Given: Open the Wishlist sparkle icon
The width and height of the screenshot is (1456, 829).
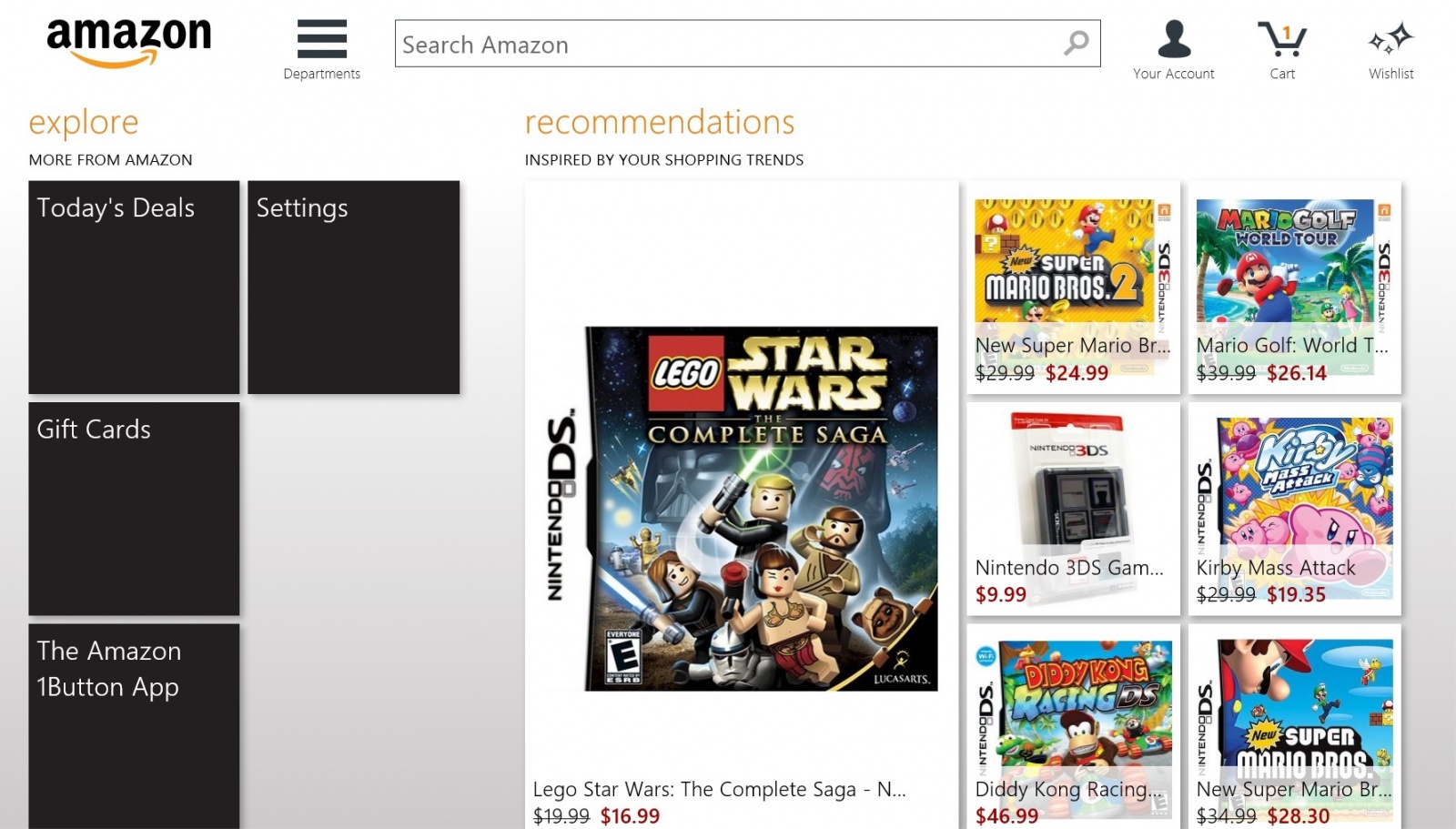Looking at the screenshot, I should (x=1390, y=41).
